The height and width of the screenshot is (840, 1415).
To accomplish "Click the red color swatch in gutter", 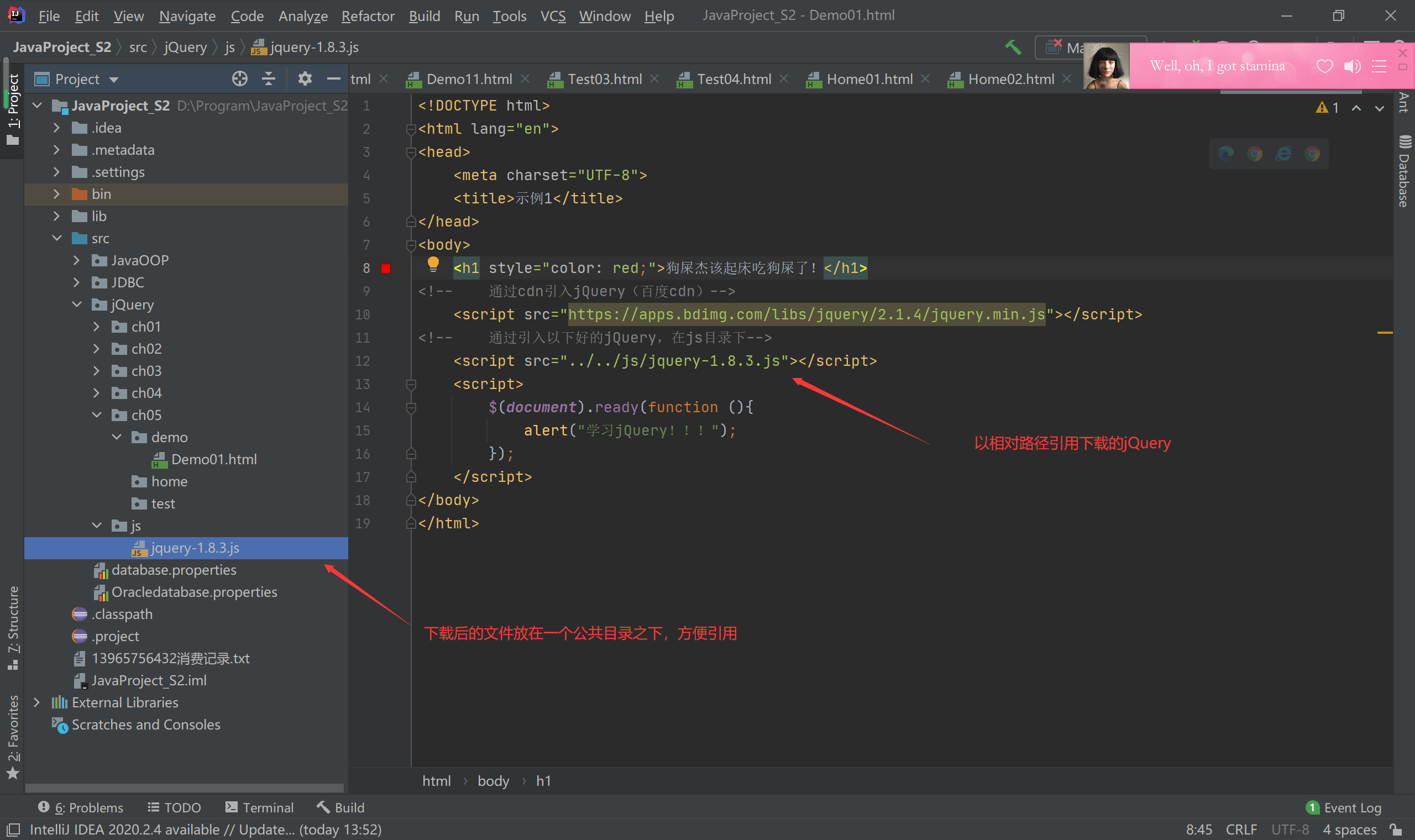I will [x=386, y=268].
